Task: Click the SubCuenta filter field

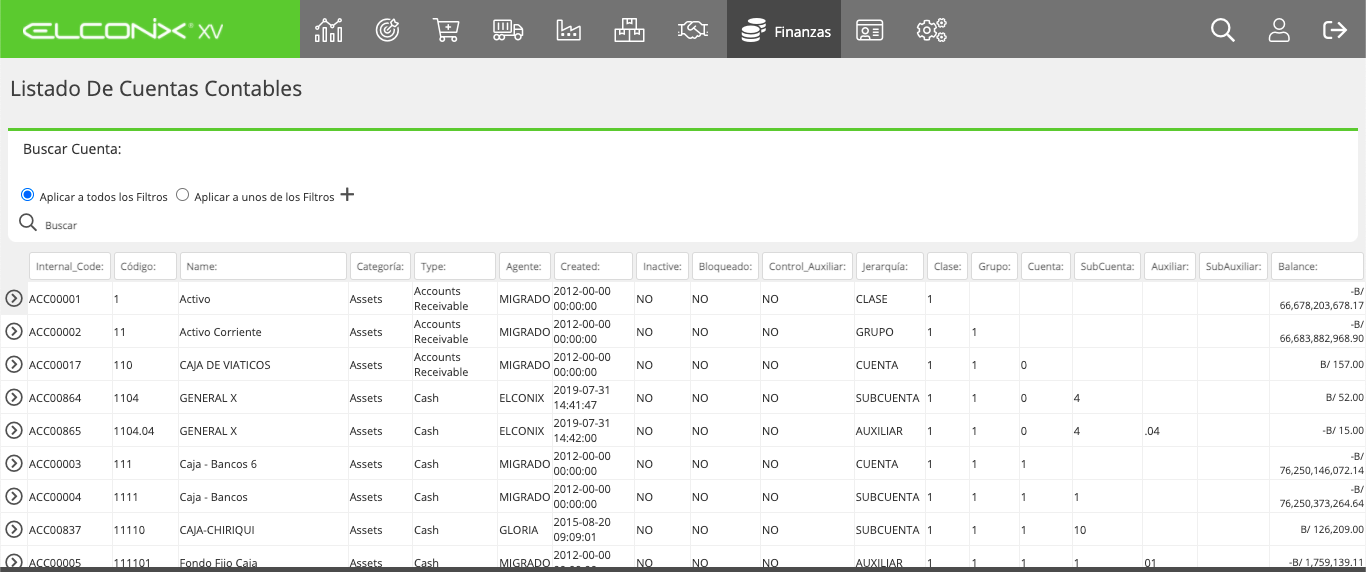Action: (1108, 266)
